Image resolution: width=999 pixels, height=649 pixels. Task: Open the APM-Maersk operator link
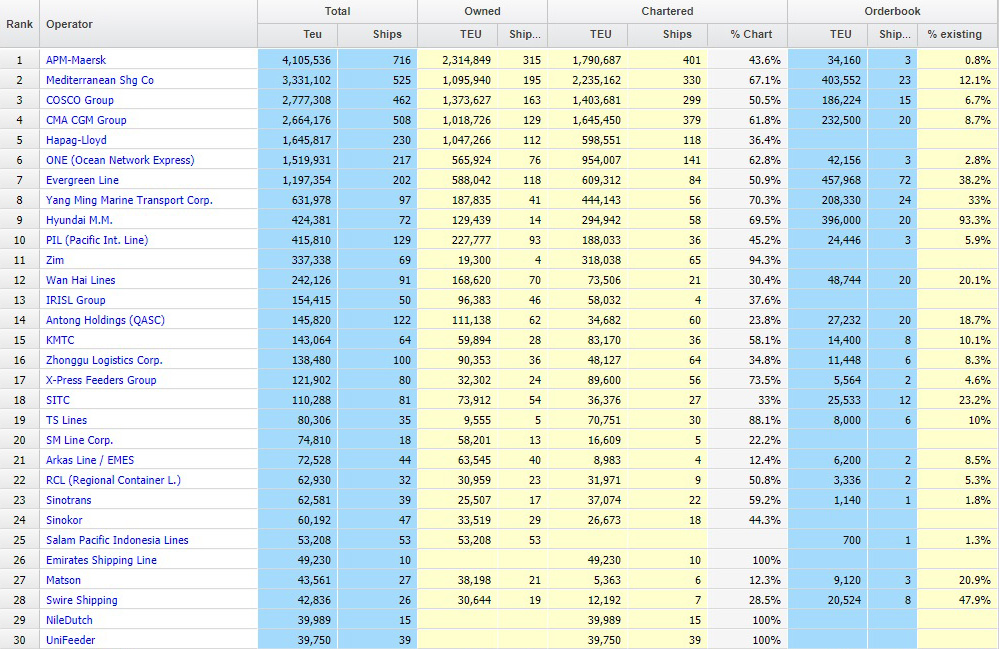click(x=76, y=60)
